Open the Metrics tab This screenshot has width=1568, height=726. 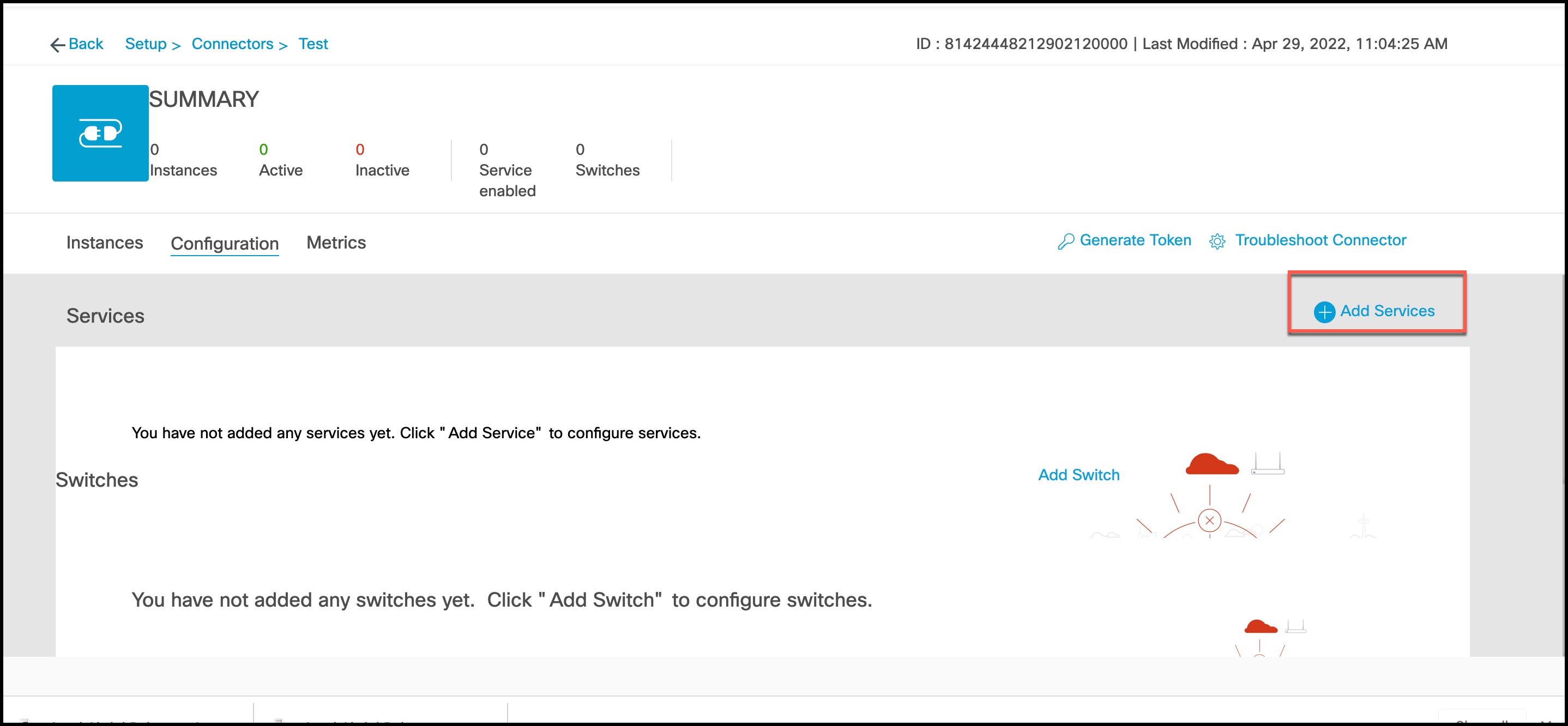click(336, 243)
